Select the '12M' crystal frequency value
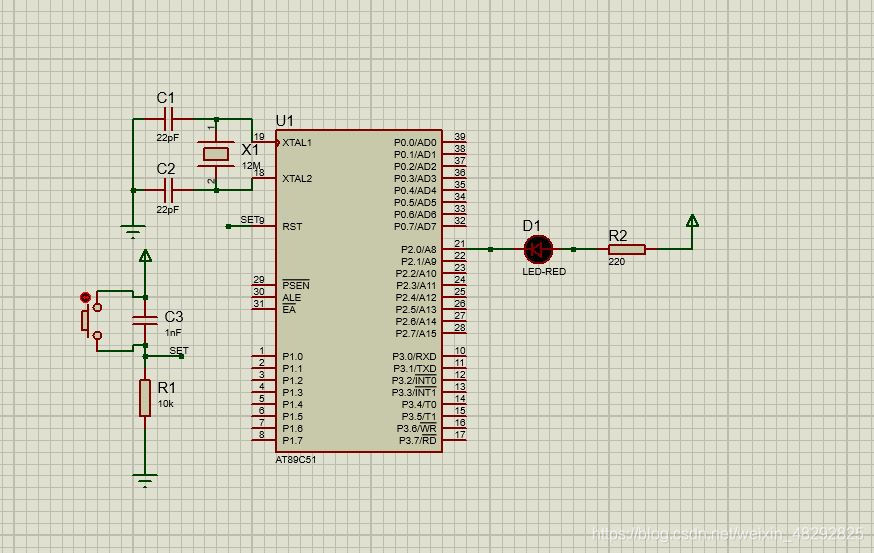The height and width of the screenshot is (553, 874). [x=251, y=166]
